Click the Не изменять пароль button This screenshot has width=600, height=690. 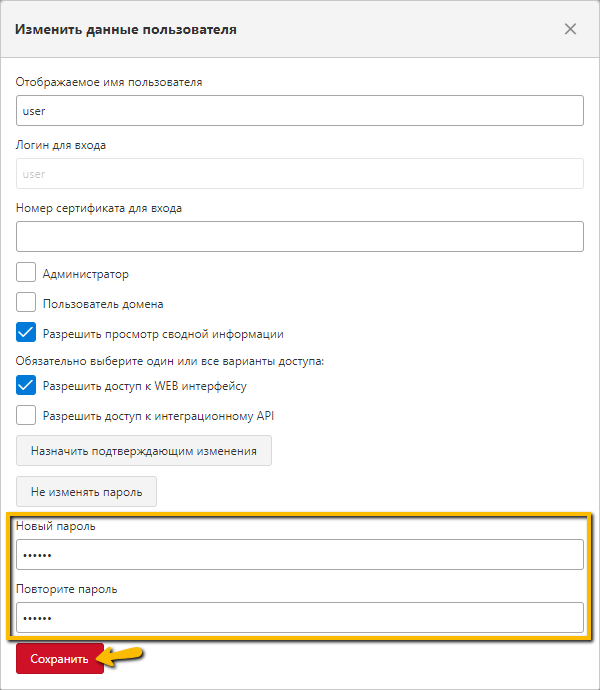(x=86, y=492)
